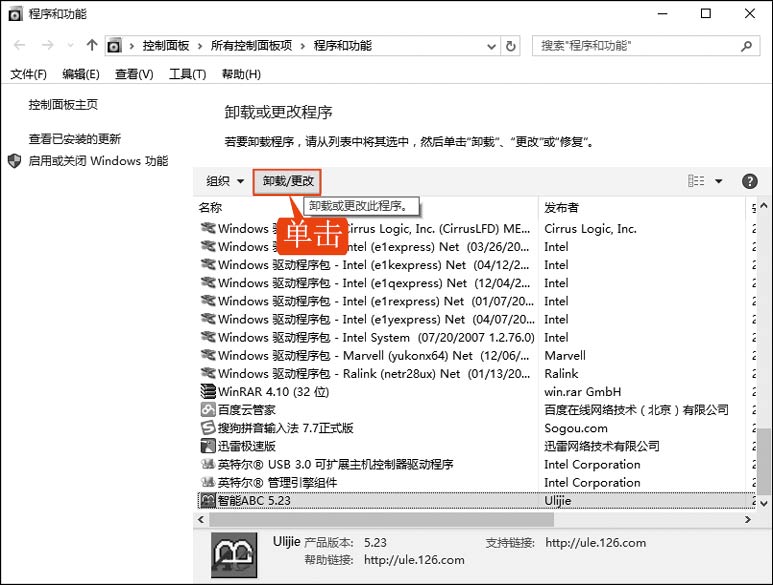Select Marvell yukonx64 driver icon
Screen dimensions: 773x585
pyautogui.click(x=208, y=355)
